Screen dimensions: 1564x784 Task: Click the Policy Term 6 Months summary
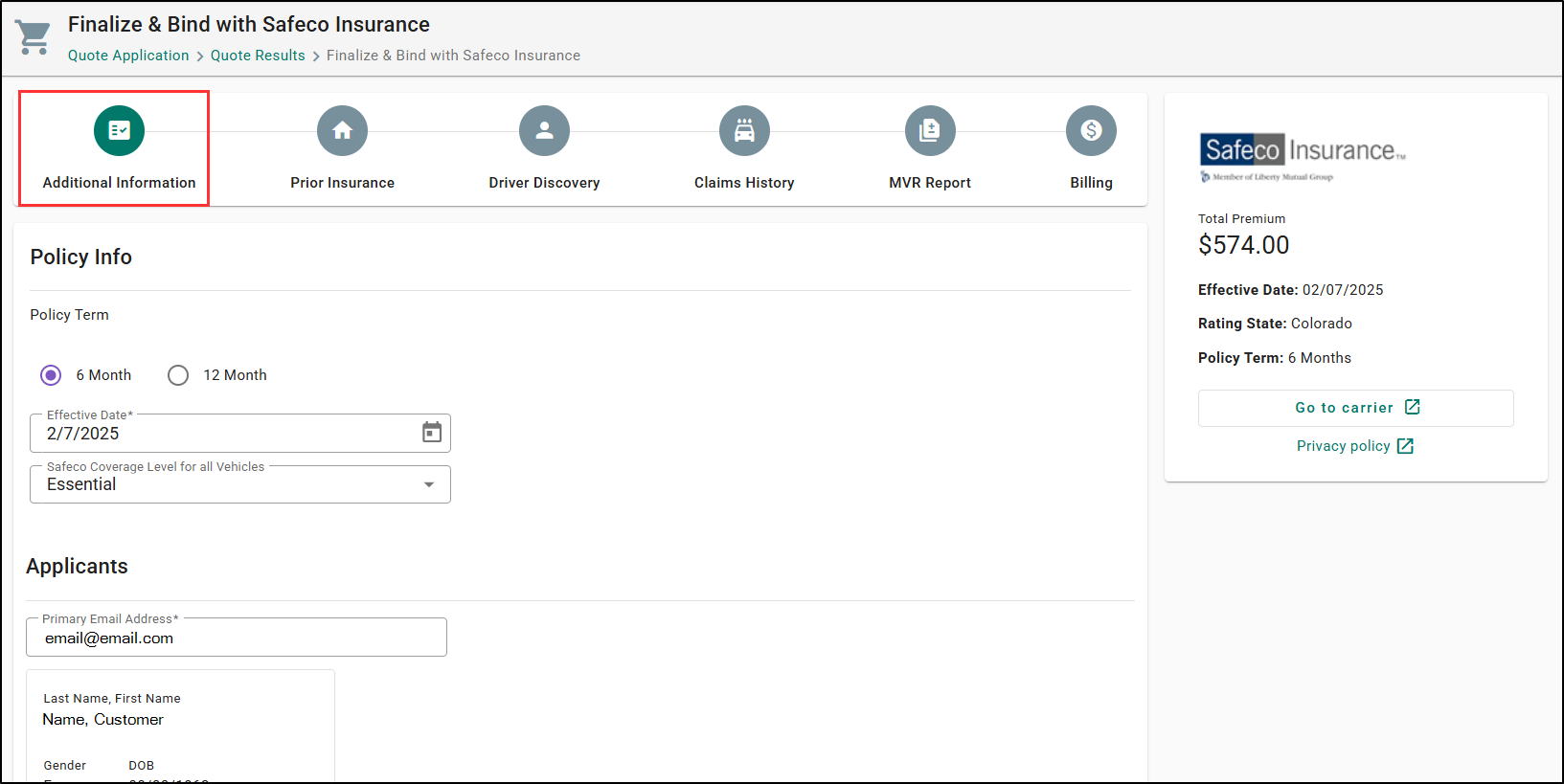pos(1275,358)
